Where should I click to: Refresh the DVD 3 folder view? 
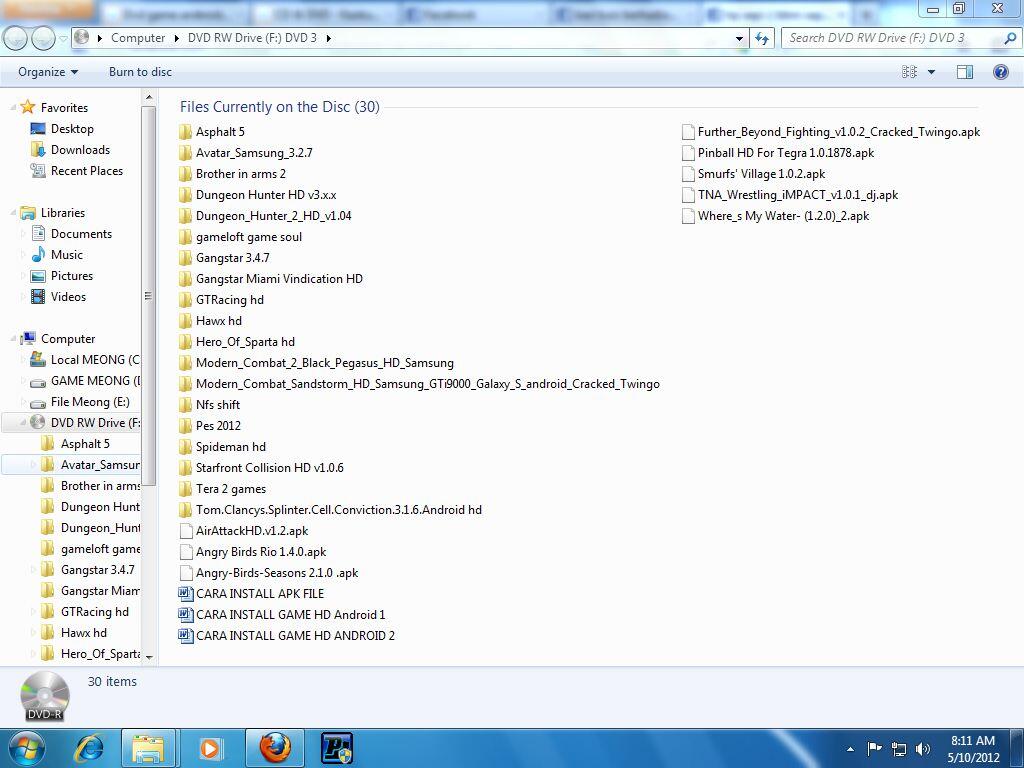coord(761,38)
